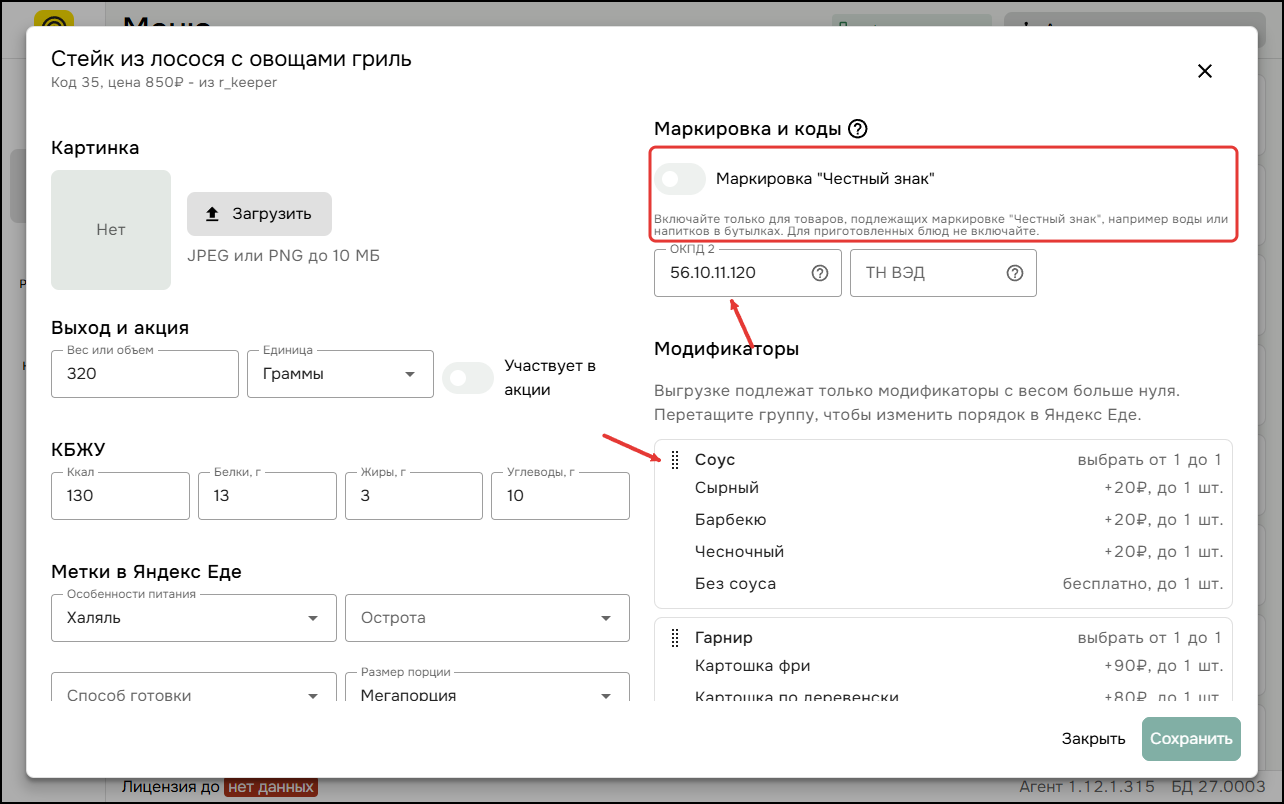Expand the Острота dropdown
Viewport: 1284px width, 804px height.
click(487, 618)
